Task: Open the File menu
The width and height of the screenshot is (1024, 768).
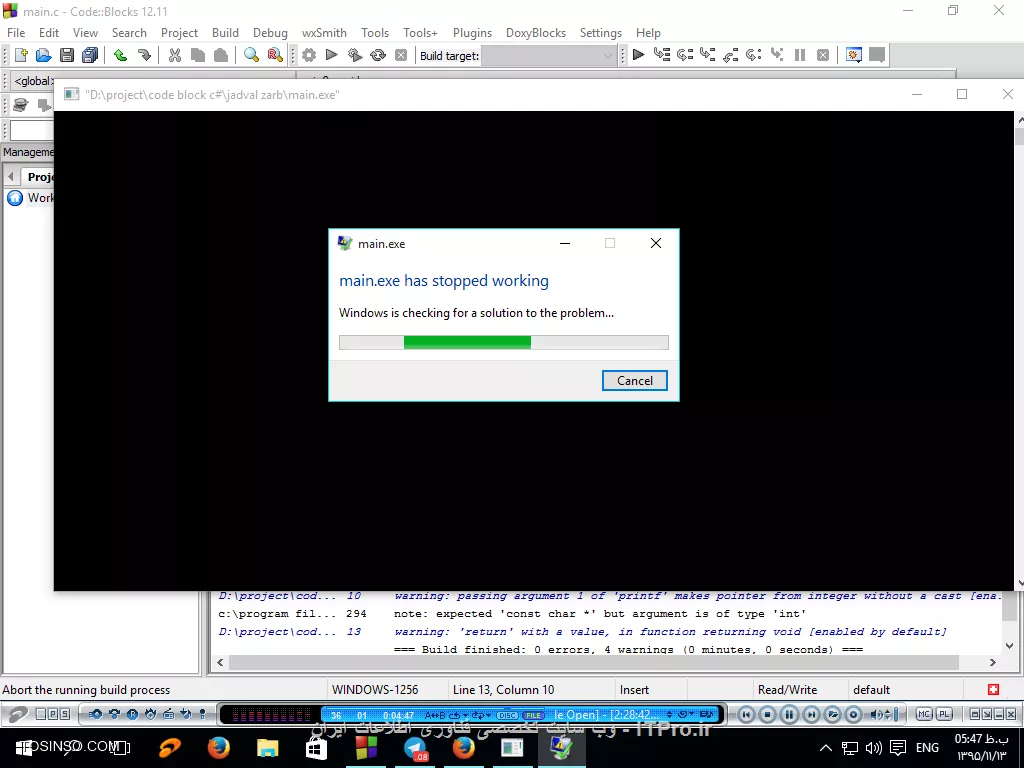Action: [x=16, y=33]
